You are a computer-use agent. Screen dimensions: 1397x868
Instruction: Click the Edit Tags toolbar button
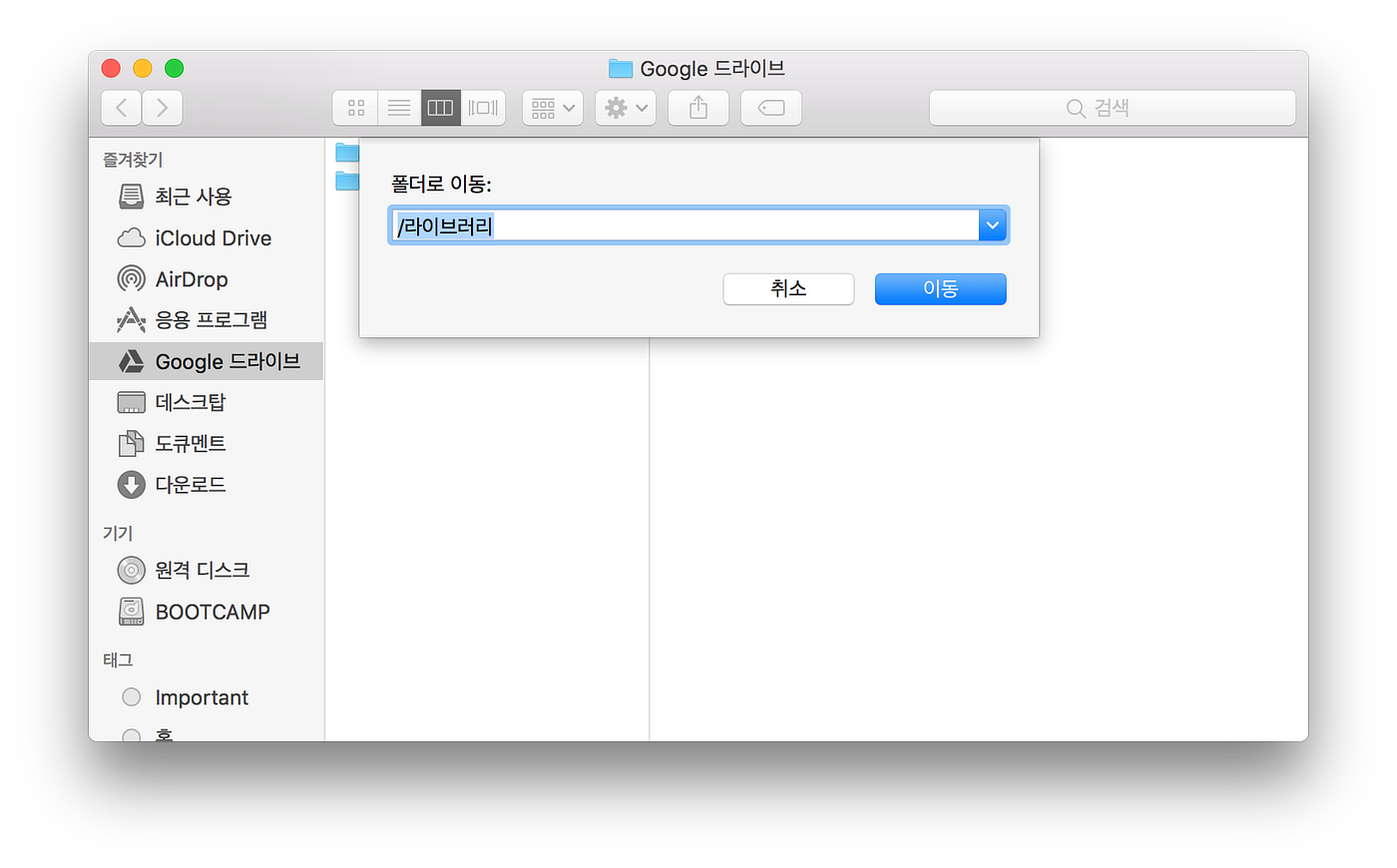coord(771,108)
